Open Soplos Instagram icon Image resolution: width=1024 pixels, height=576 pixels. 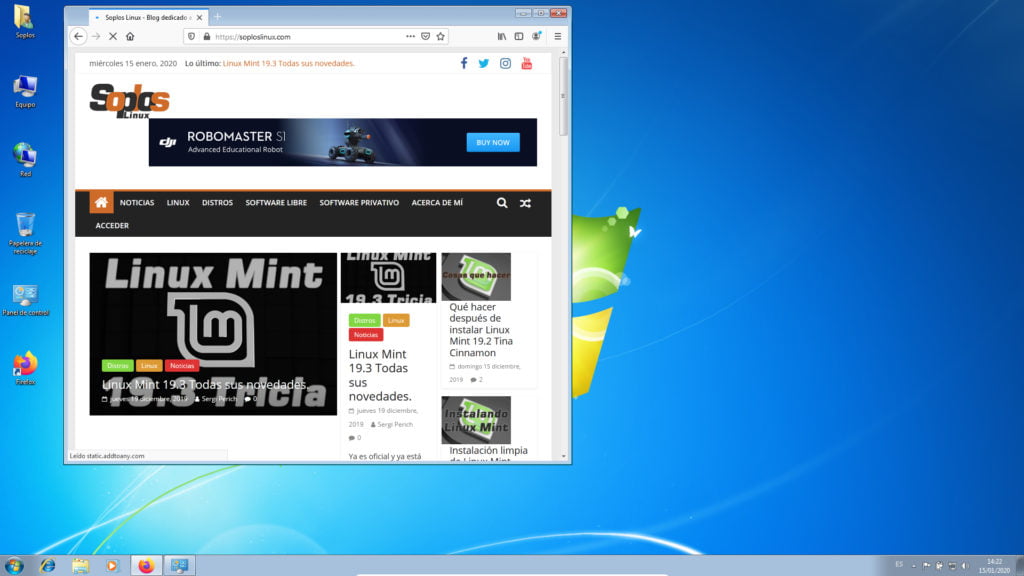505,63
